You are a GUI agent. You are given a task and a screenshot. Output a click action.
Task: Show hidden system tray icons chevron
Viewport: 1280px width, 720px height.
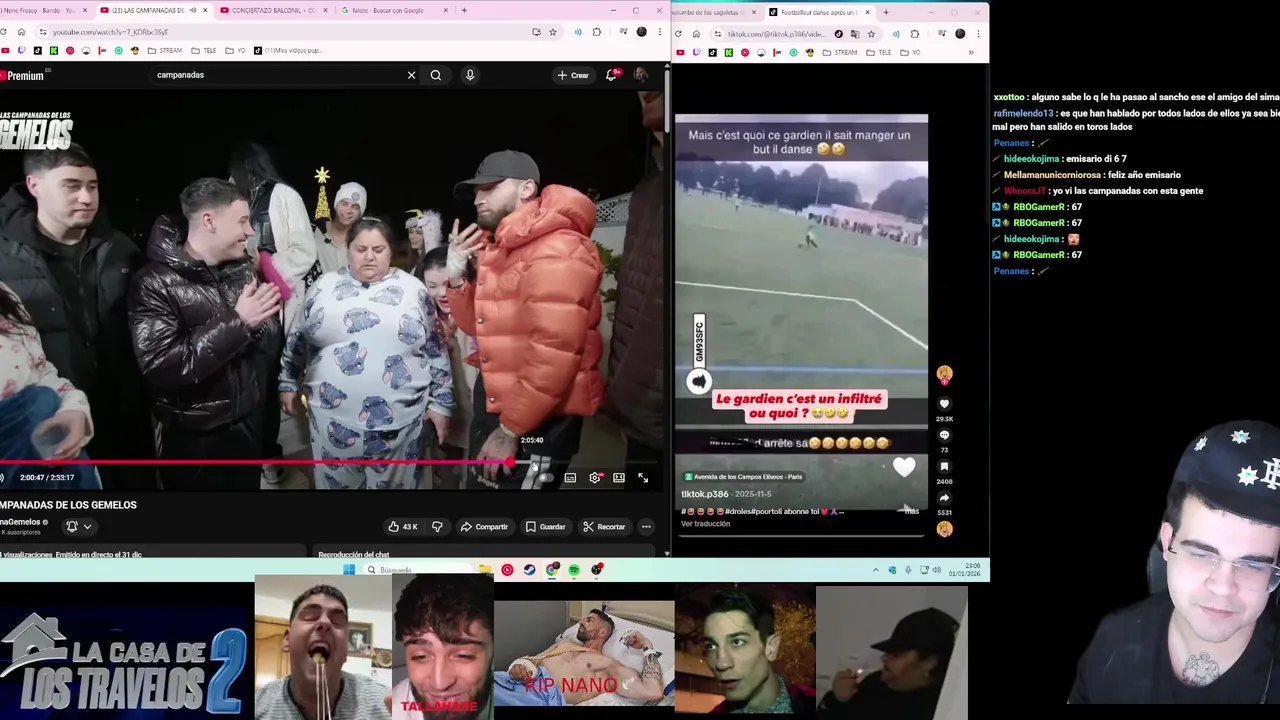[876, 570]
